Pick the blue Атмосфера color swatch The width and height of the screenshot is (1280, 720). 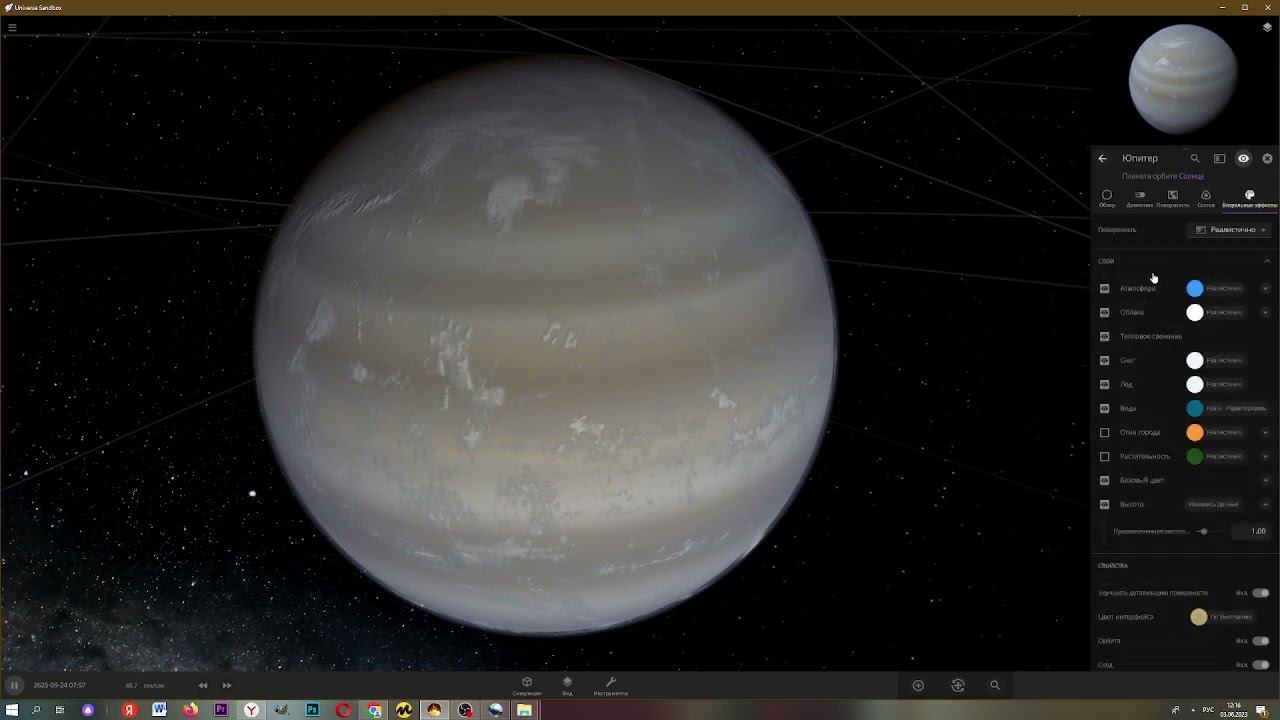[x=1195, y=288]
